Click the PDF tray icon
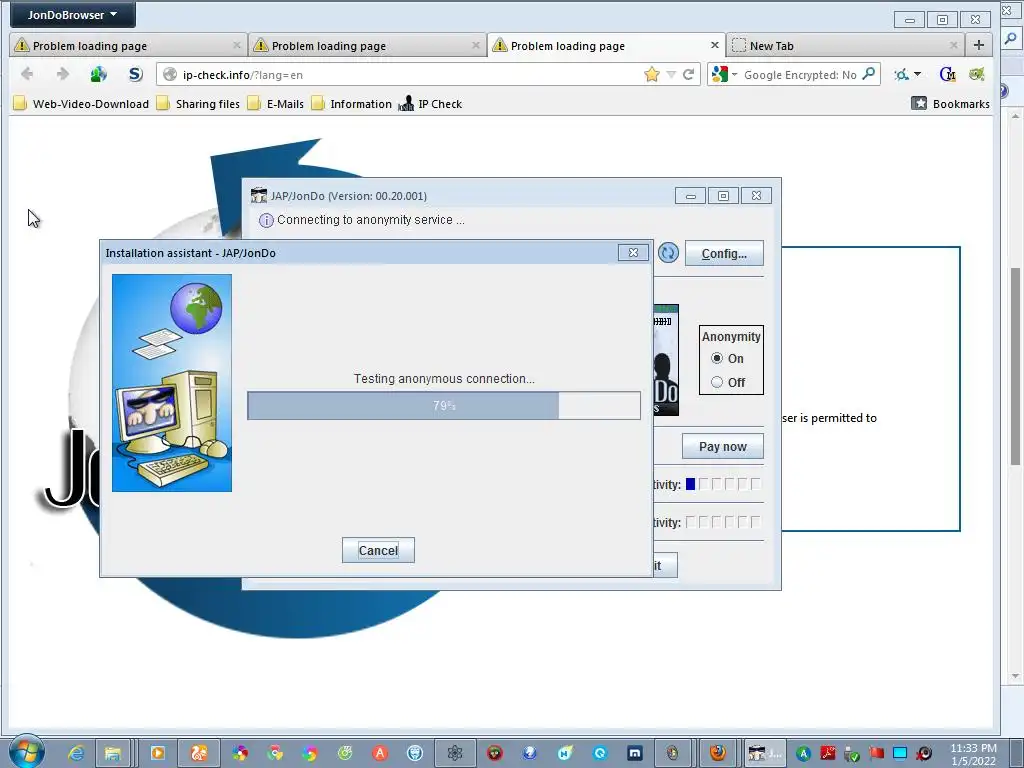This screenshot has height=768, width=1024. [828, 753]
